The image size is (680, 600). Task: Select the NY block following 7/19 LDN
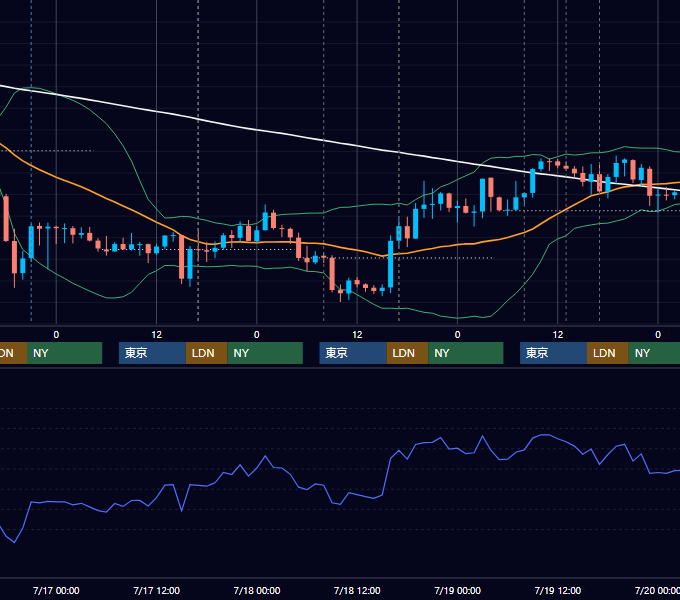pyautogui.click(x=654, y=353)
